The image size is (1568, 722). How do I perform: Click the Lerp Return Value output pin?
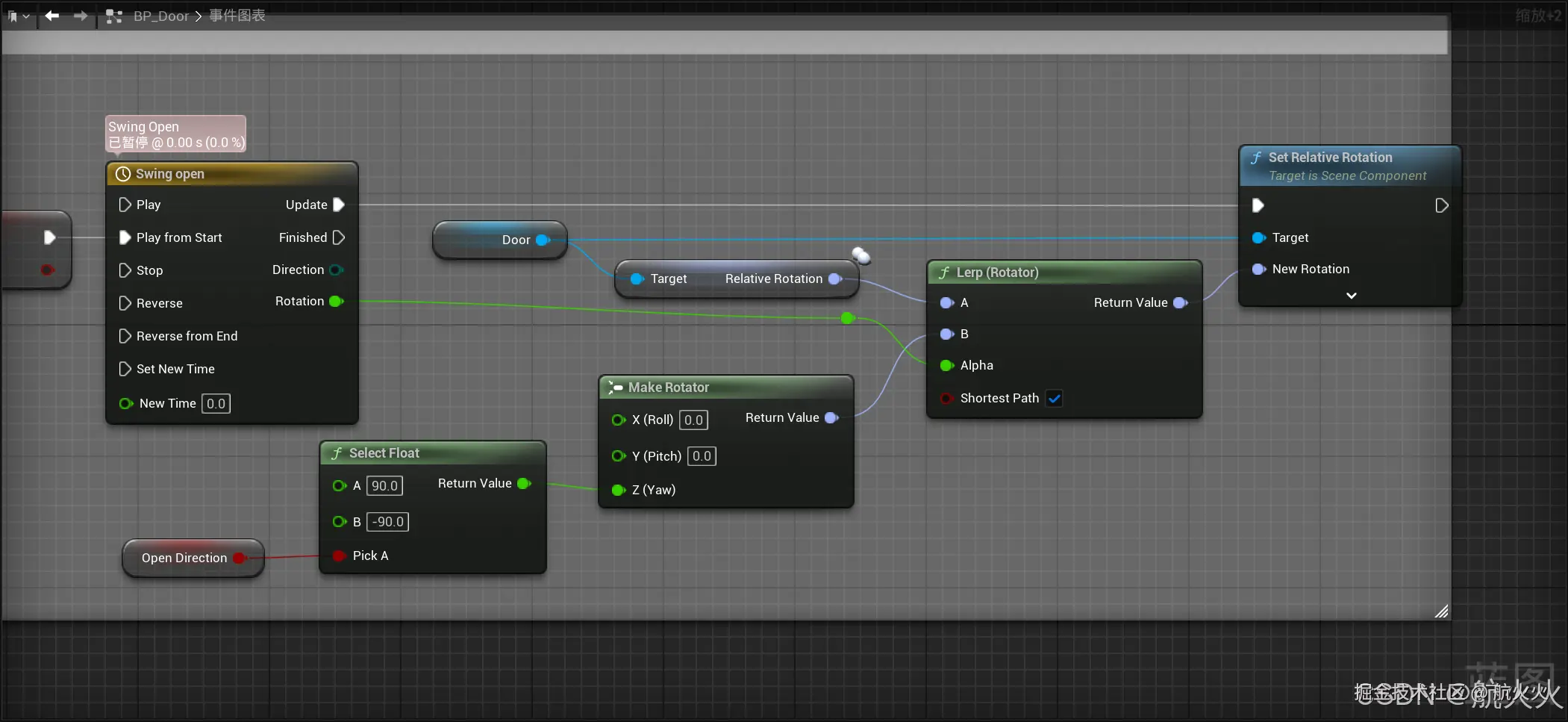[x=1181, y=302]
